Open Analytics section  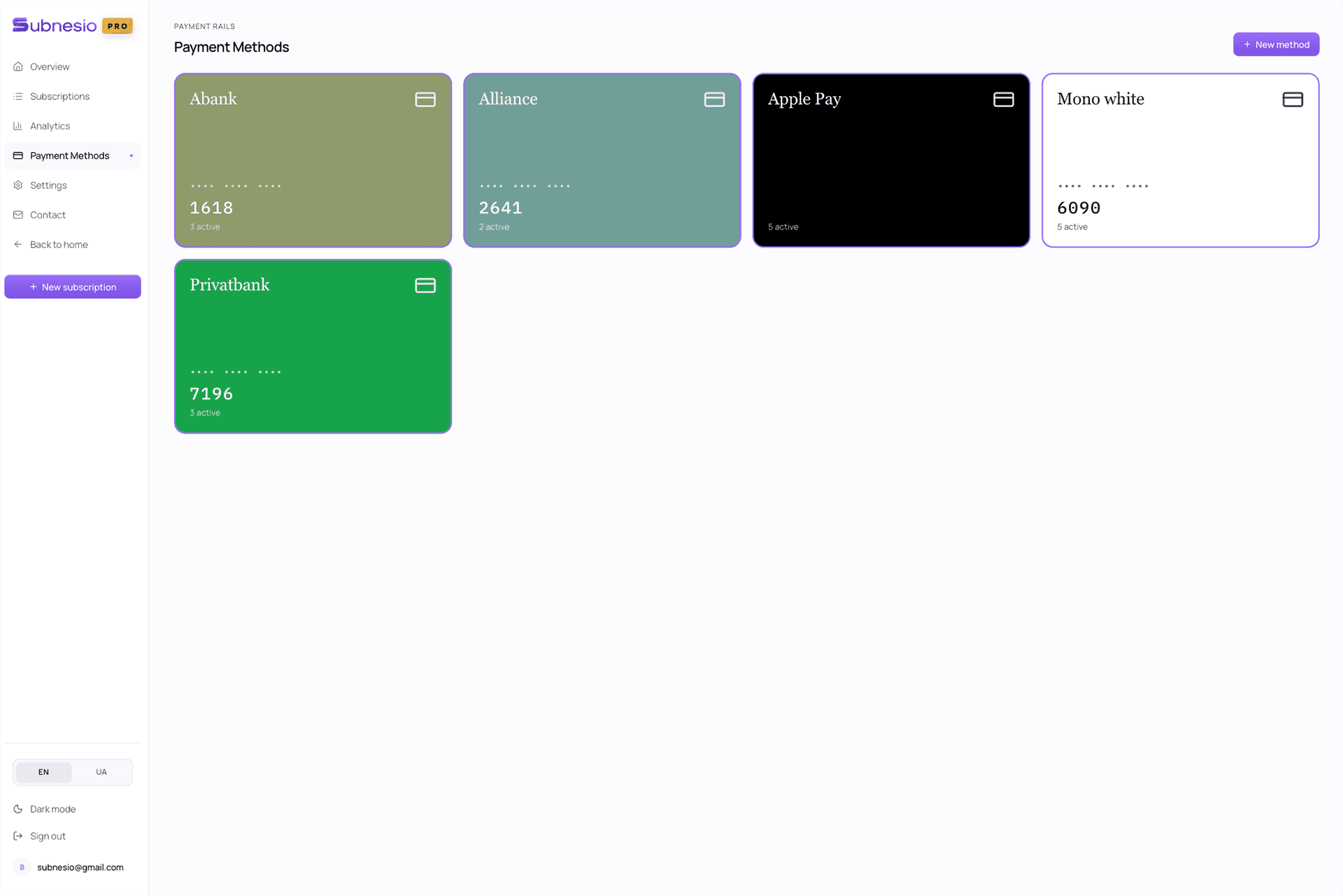pos(73,126)
